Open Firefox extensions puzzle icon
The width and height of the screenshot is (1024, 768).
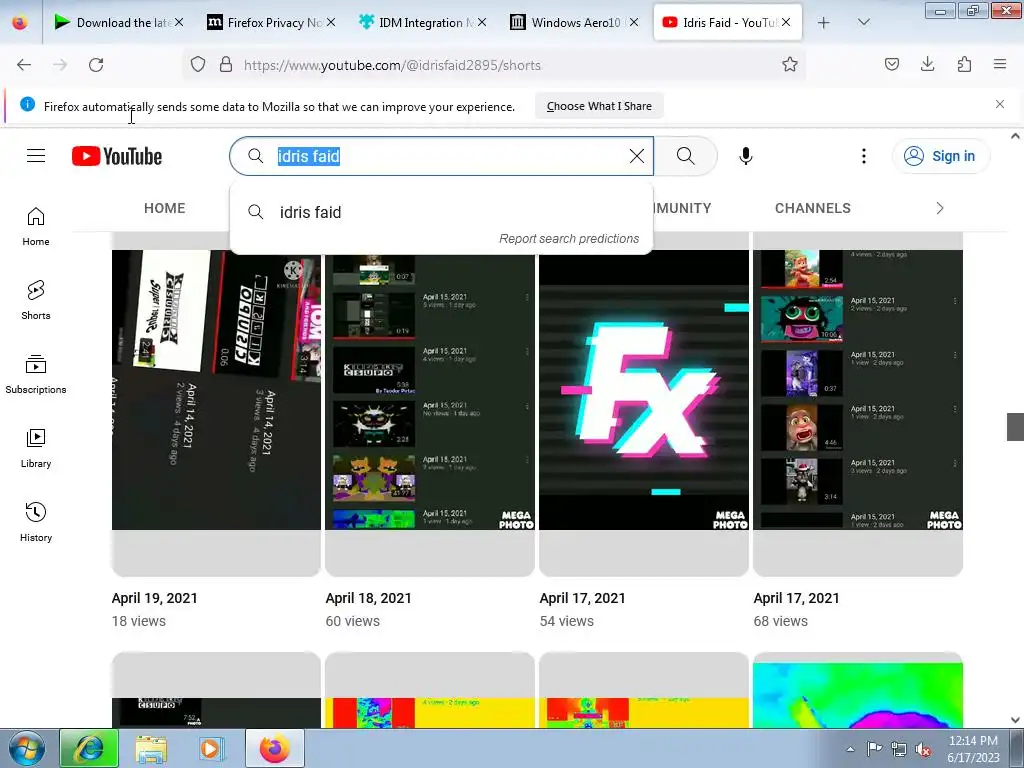pos(964,64)
